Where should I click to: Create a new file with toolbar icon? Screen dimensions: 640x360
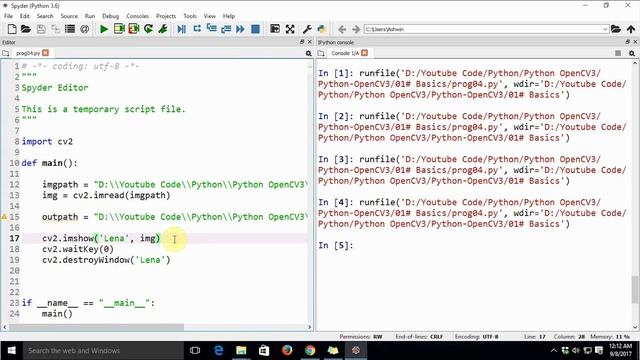point(12,29)
